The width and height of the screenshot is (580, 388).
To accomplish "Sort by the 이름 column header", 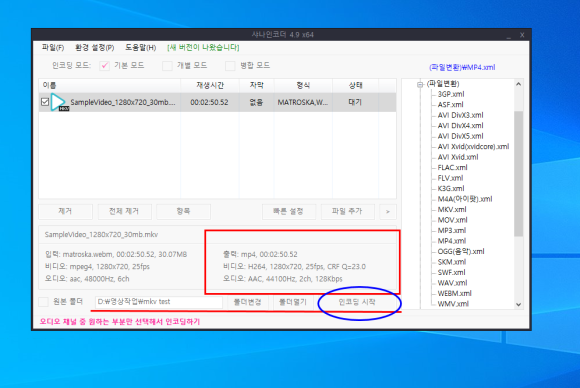I will click(x=109, y=85).
